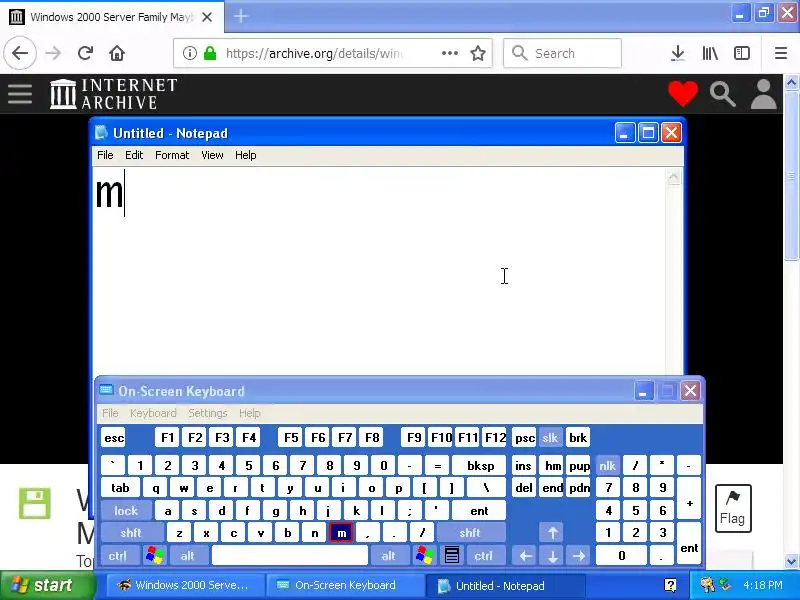Open Internet Archive hamburger navigation menu

[20, 94]
